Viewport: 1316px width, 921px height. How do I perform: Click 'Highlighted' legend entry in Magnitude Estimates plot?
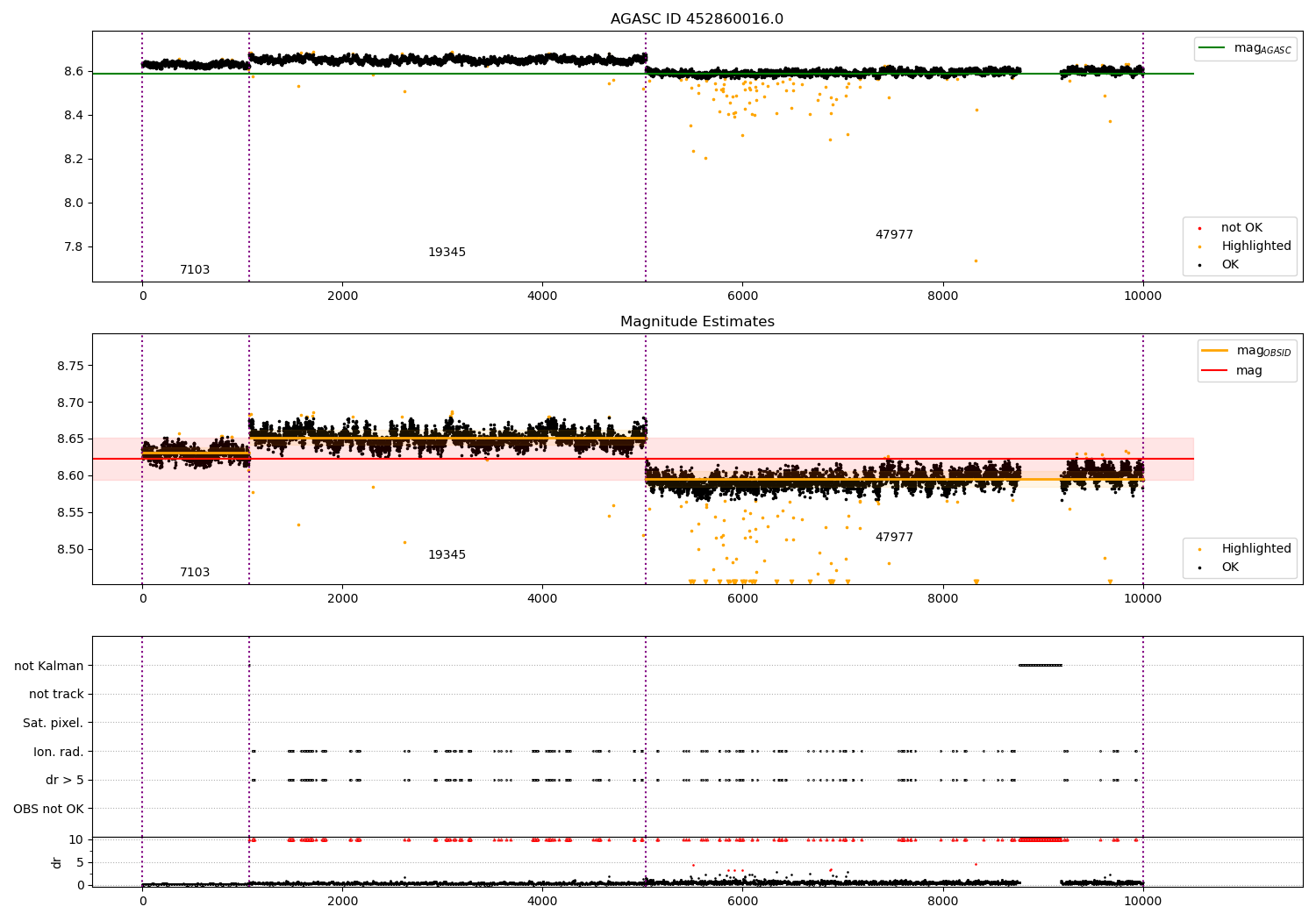pyautogui.click(x=1246, y=549)
